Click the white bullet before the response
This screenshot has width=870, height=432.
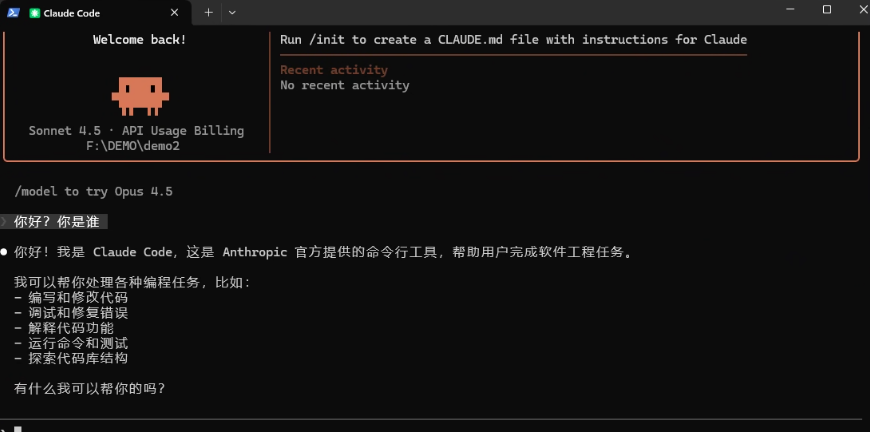click(x=4, y=252)
